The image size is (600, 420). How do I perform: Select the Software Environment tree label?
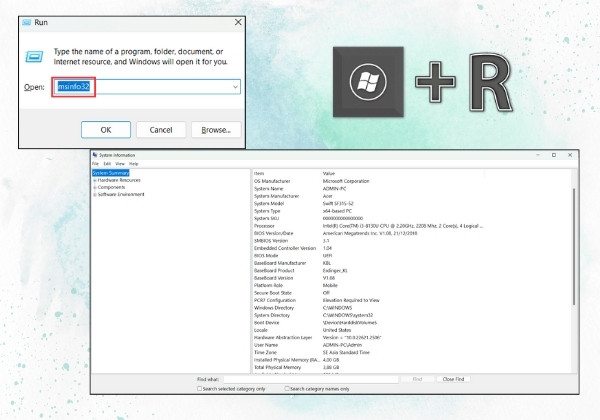121,195
